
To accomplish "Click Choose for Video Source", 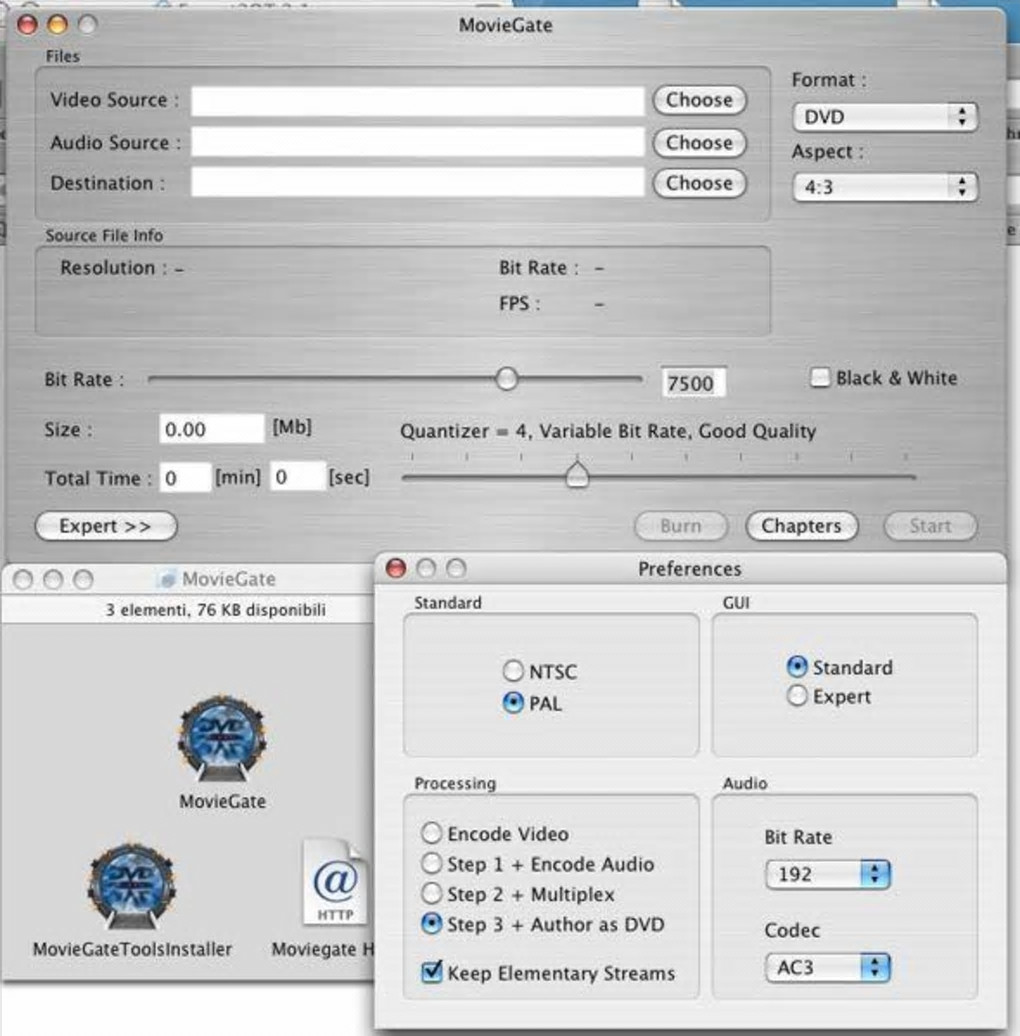I will click(700, 100).
